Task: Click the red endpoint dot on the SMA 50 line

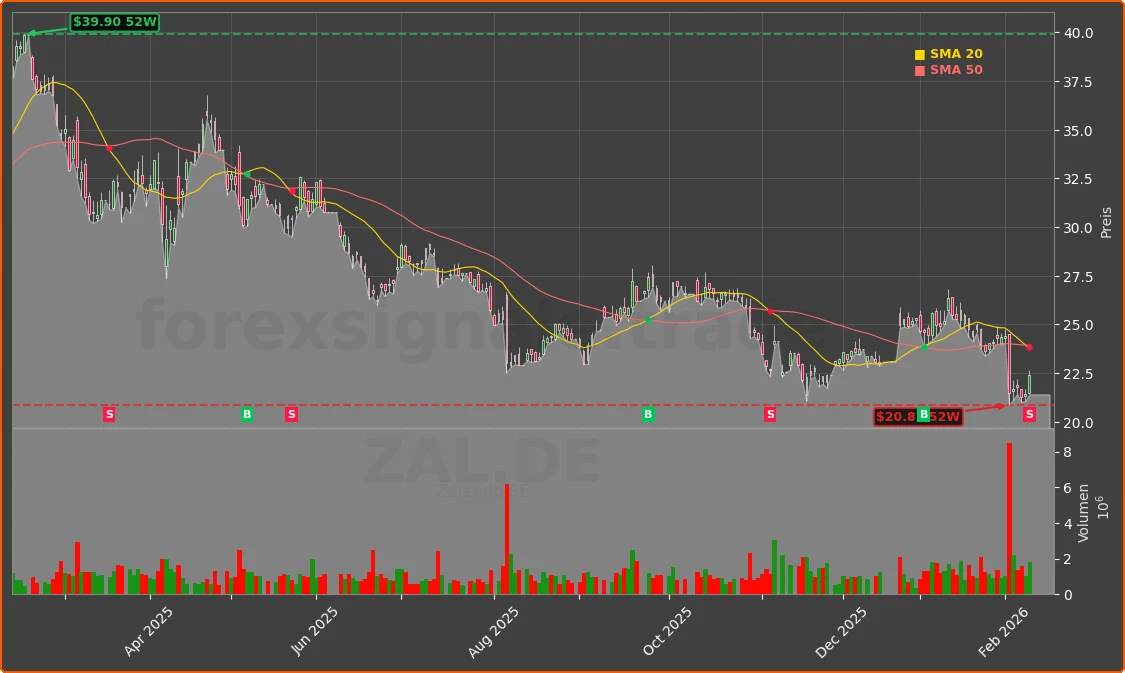Action: click(1028, 347)
